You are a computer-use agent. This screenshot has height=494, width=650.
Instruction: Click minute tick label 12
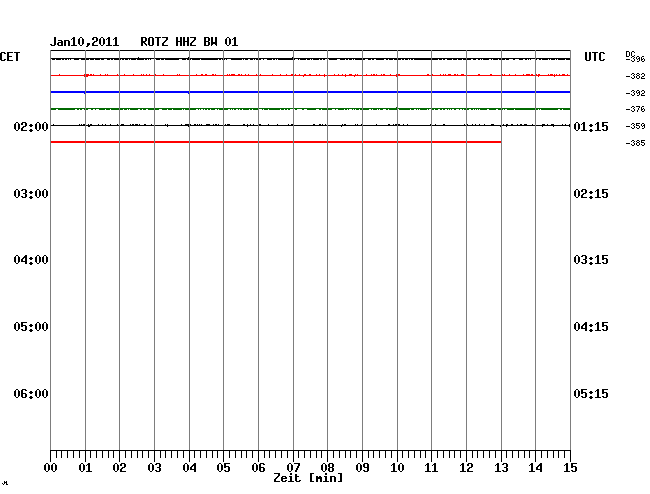tap(466, 468)
